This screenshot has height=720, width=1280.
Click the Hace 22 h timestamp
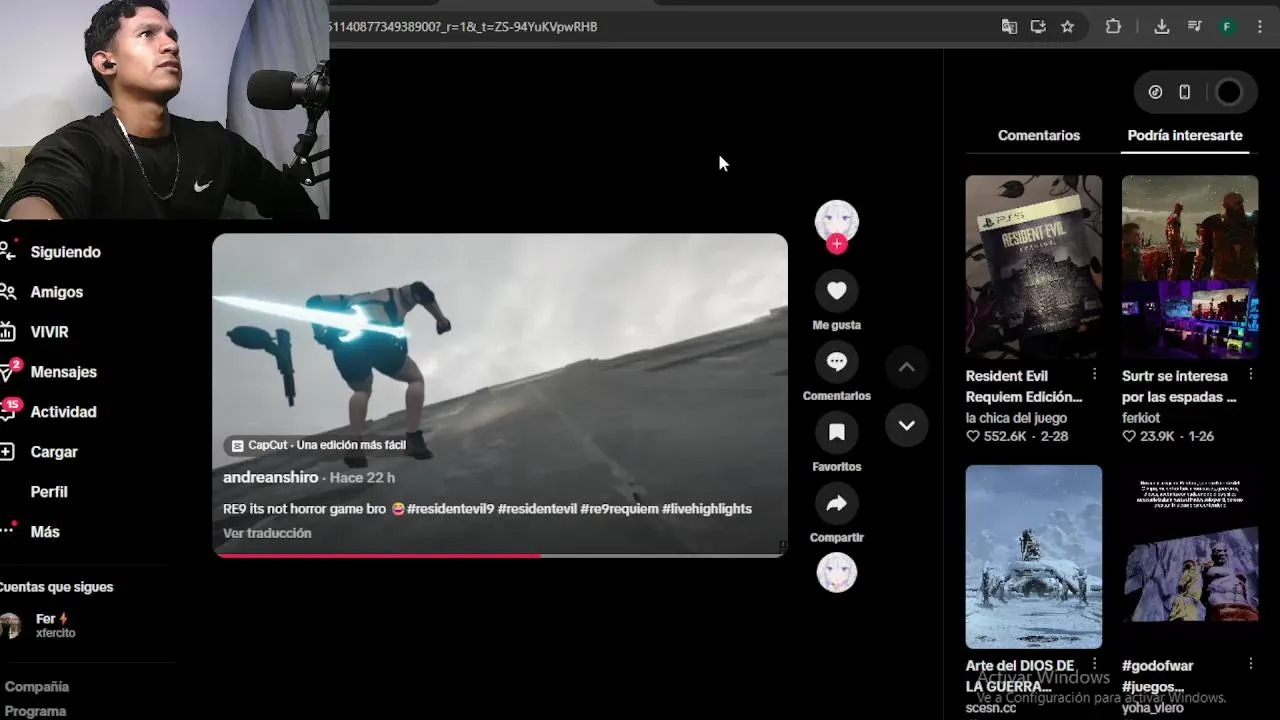pos(362,478)
